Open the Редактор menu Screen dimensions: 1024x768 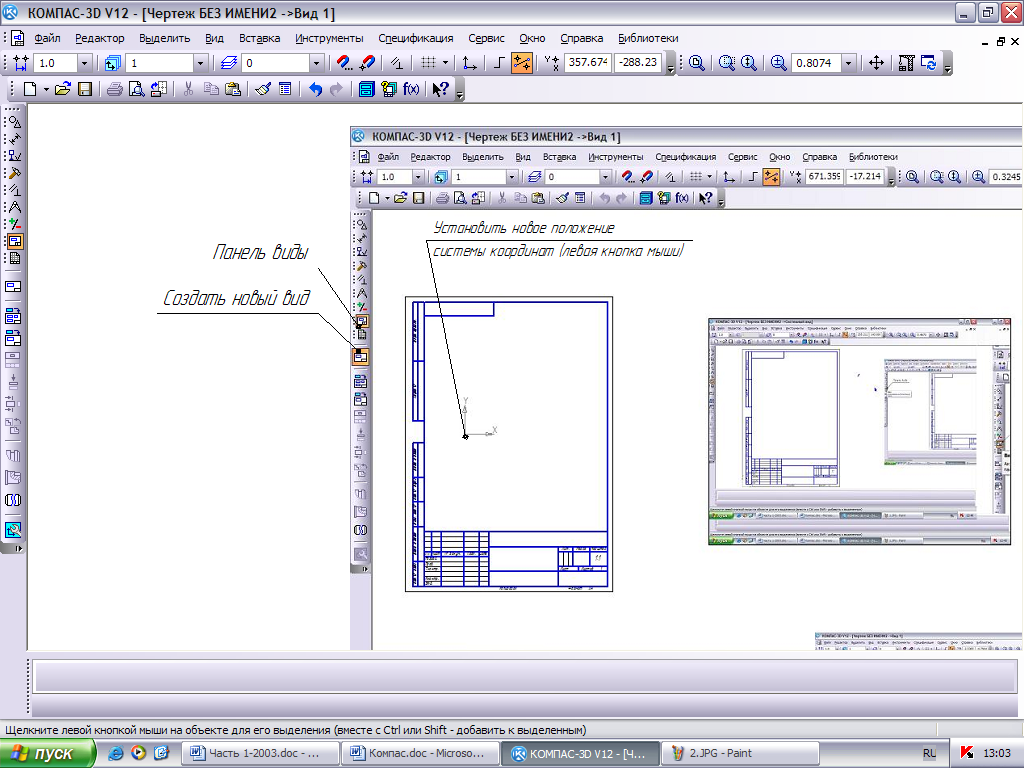click(x=99, y=38)
